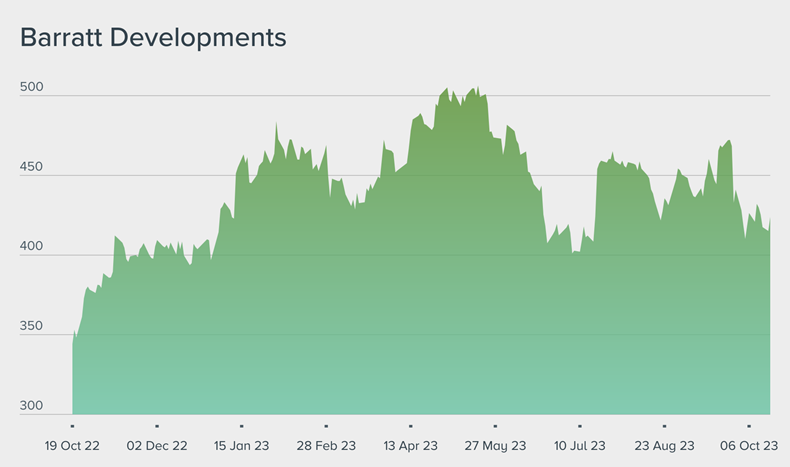Select the 23 Aug 23 date label
The image size is (790, 467).
(x=665, y=445)
